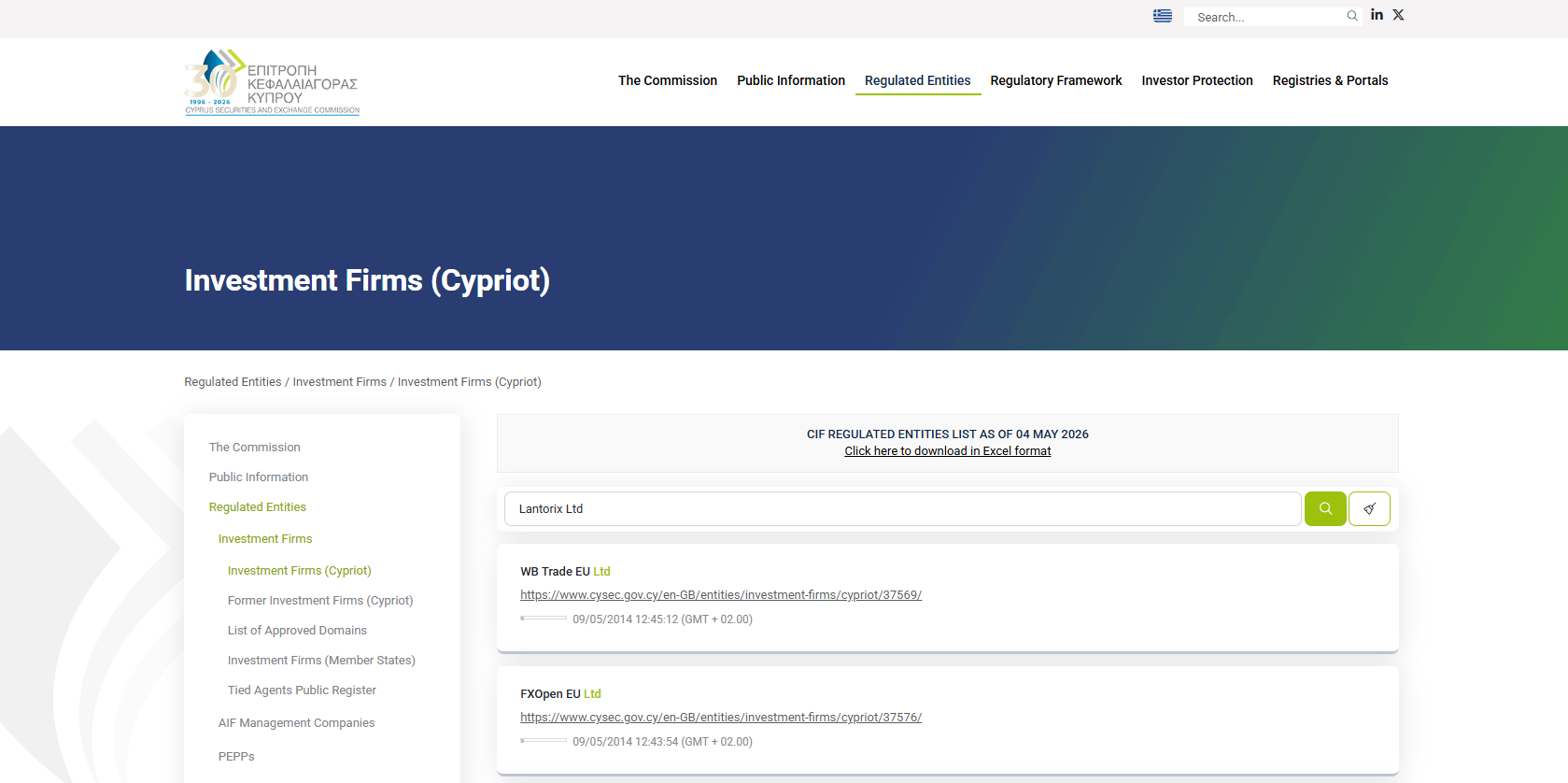Image resolution: width=1568 pixels, height=783 pixels.
Task: Select Investment Firms in the sidebar
Action: (265, 539)
